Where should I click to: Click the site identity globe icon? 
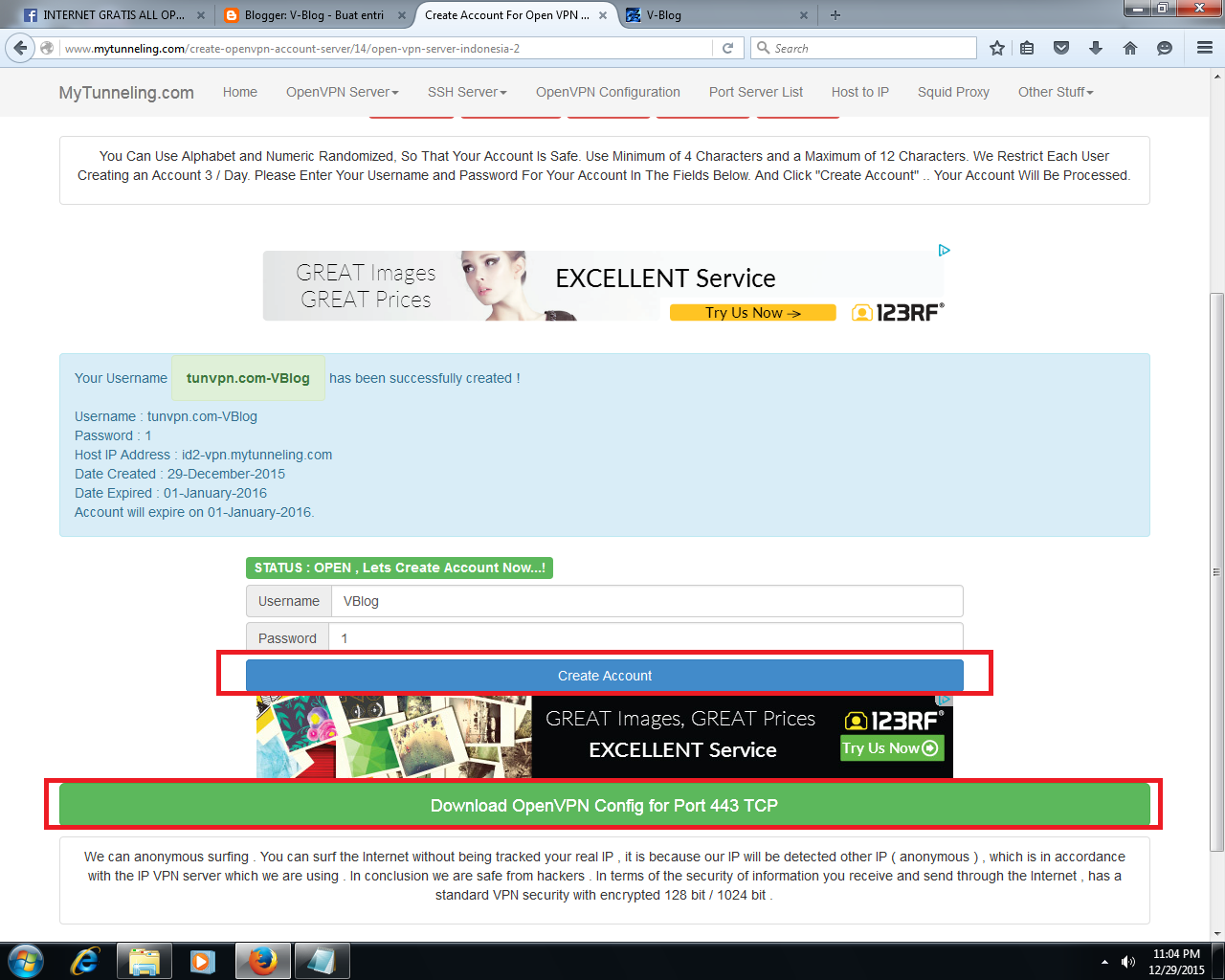(x=47, y=48)
